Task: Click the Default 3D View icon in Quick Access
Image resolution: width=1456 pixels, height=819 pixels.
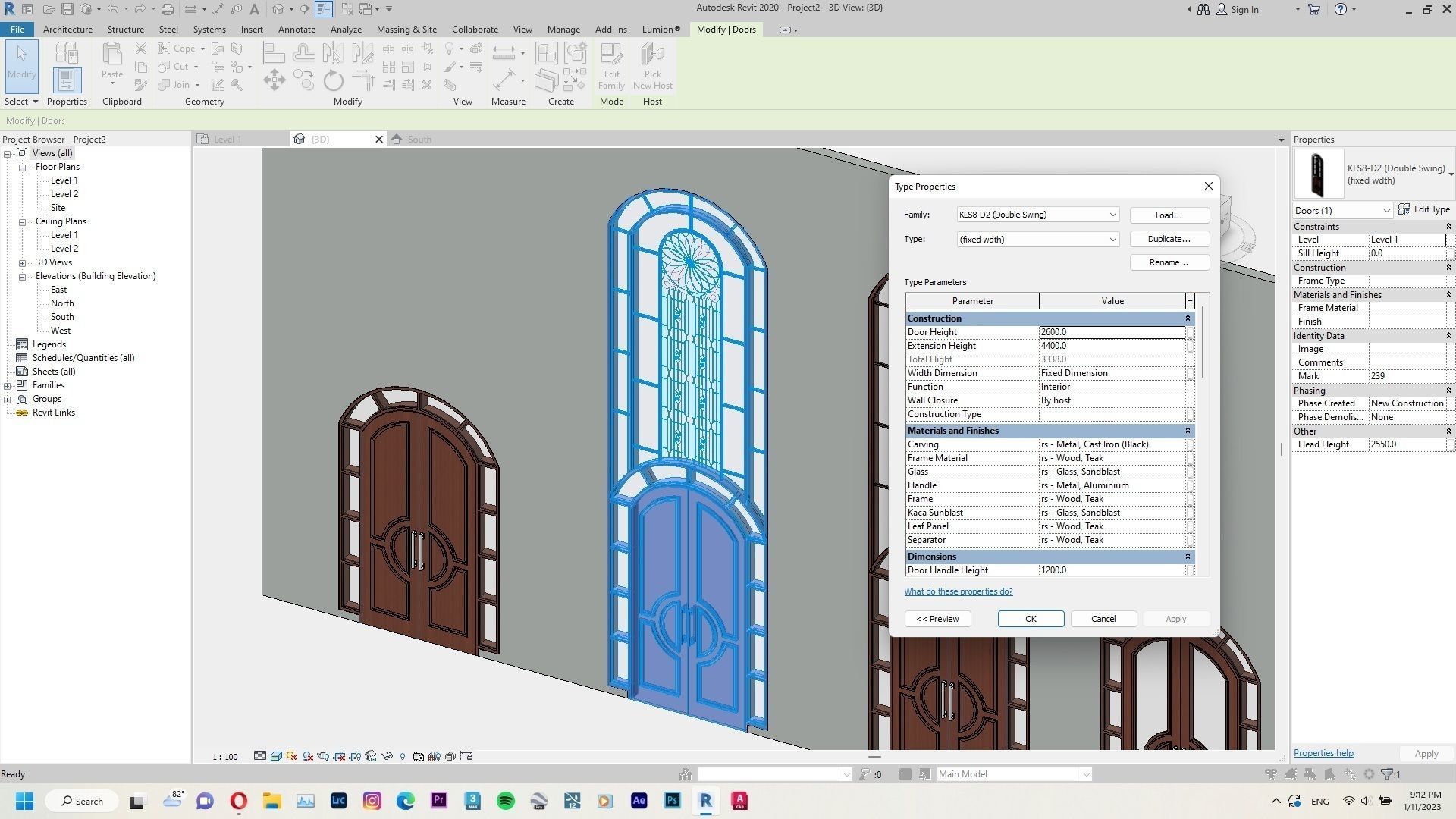Action: click(x=278, y=9)
